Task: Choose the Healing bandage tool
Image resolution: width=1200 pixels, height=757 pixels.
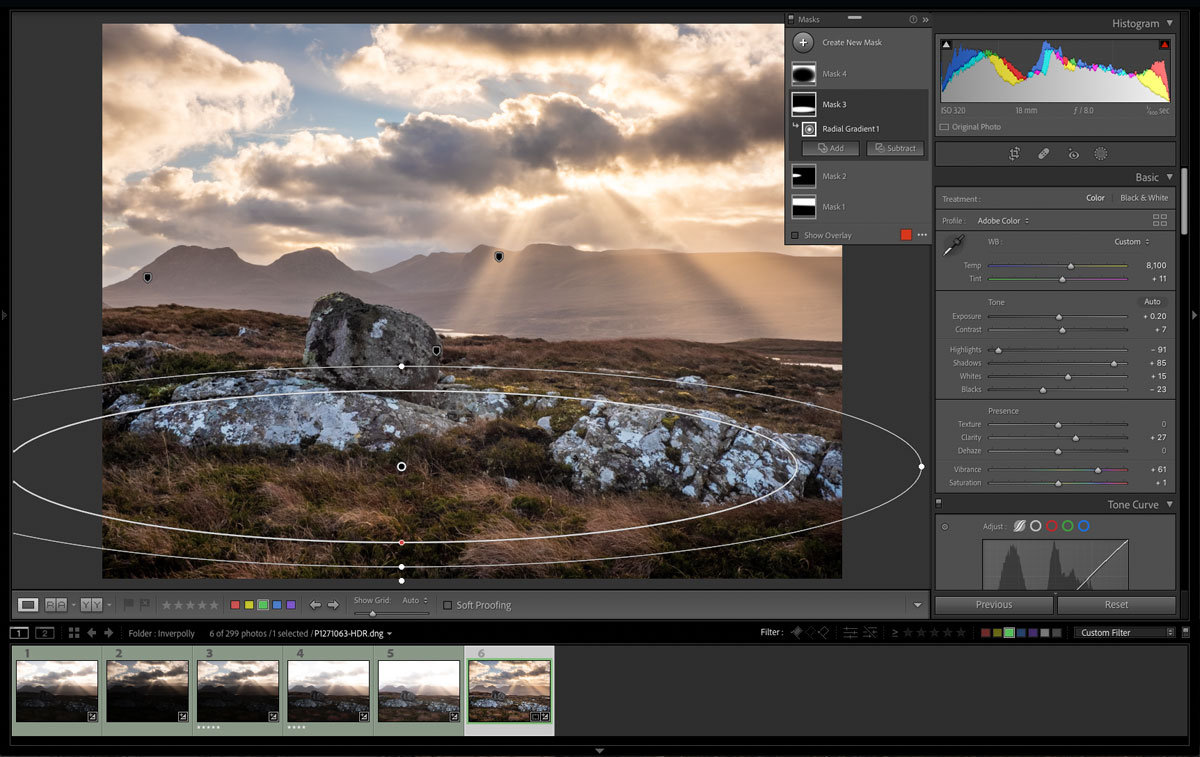Action: click(1043, 154)
